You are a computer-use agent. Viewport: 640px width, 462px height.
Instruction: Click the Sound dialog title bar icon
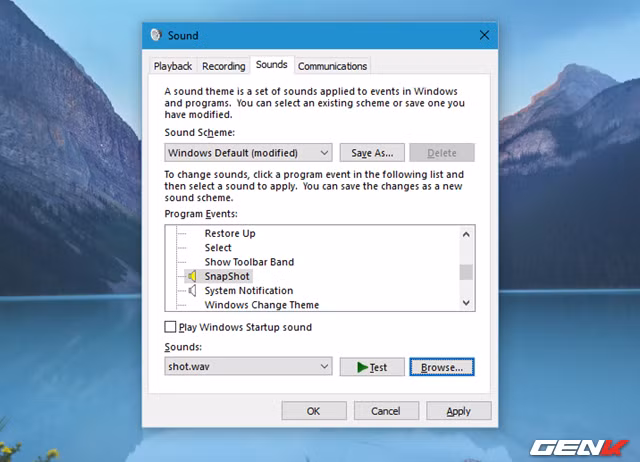(156, 35)
